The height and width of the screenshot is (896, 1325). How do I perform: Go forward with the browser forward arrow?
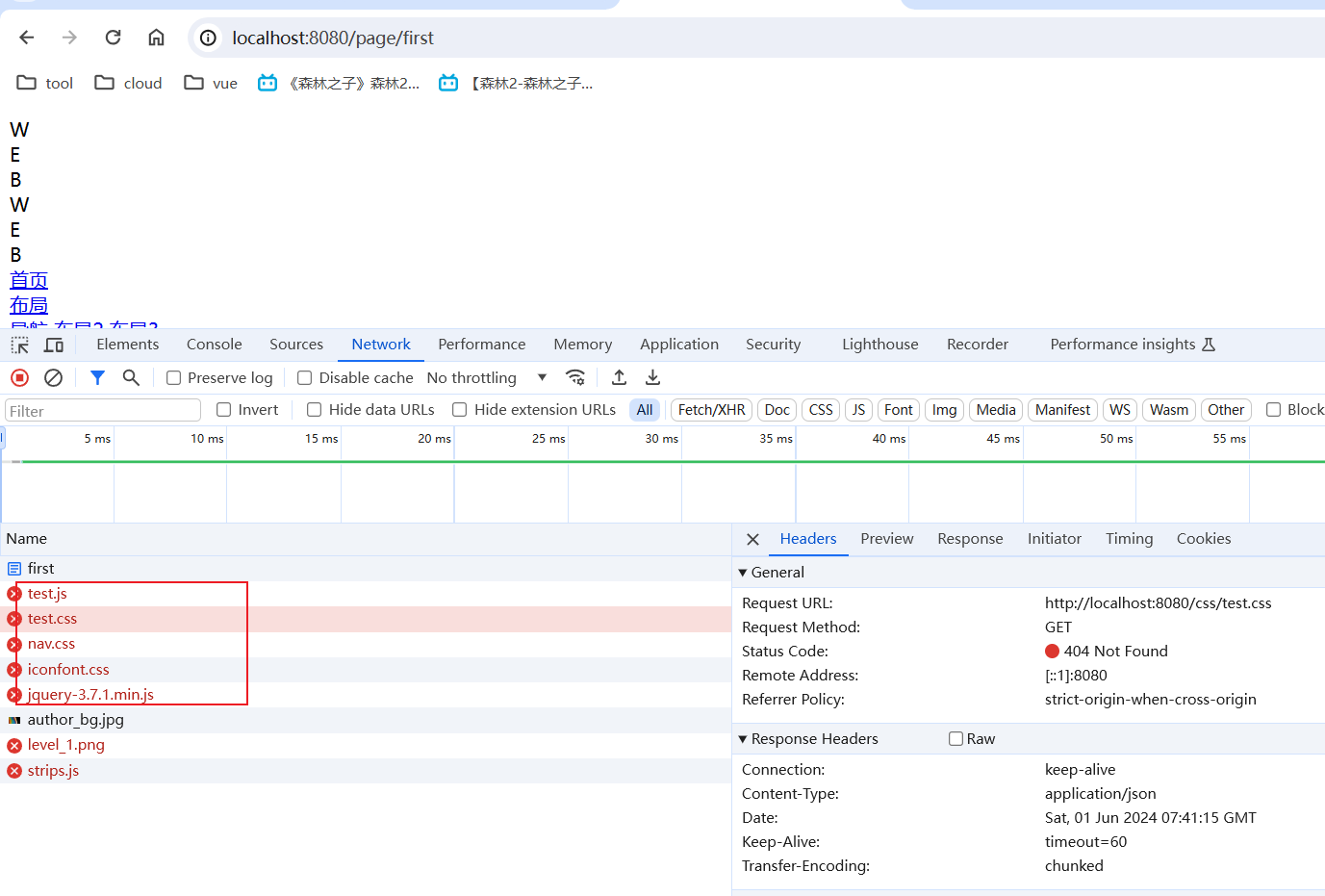69,38
